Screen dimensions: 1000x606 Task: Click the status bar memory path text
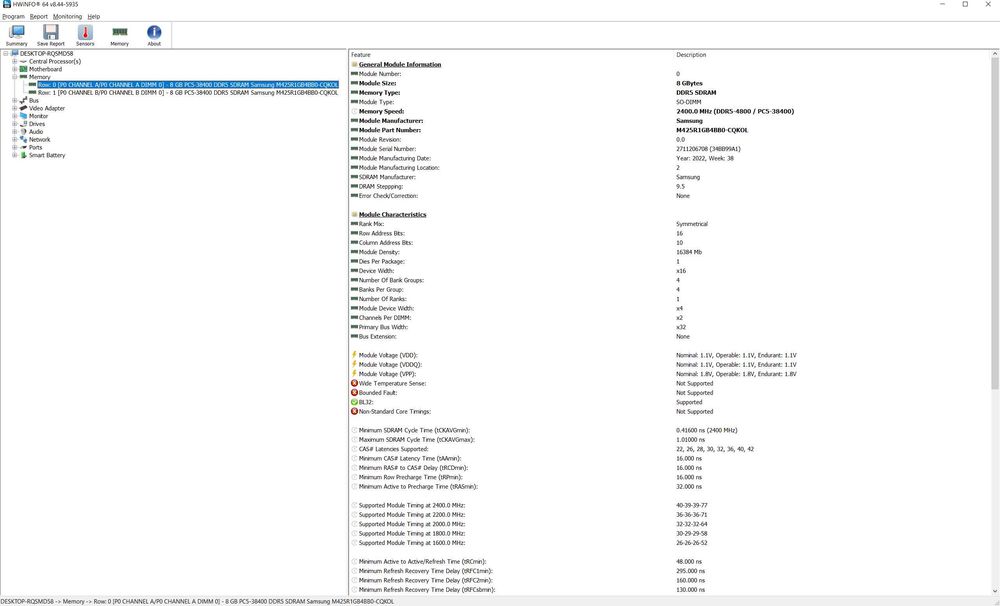pos(197,602)
